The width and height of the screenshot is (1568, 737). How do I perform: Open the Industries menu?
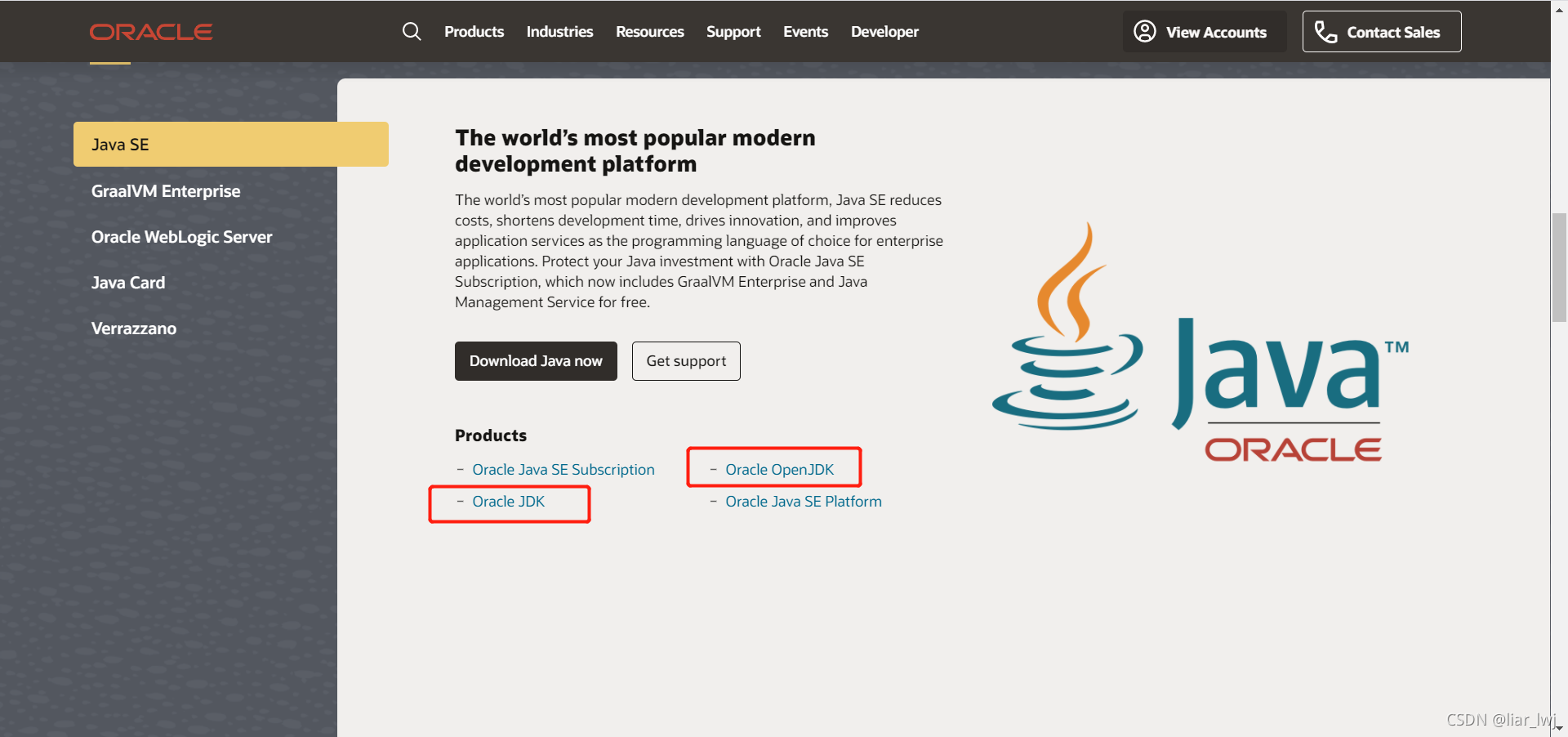click(559, 32)
